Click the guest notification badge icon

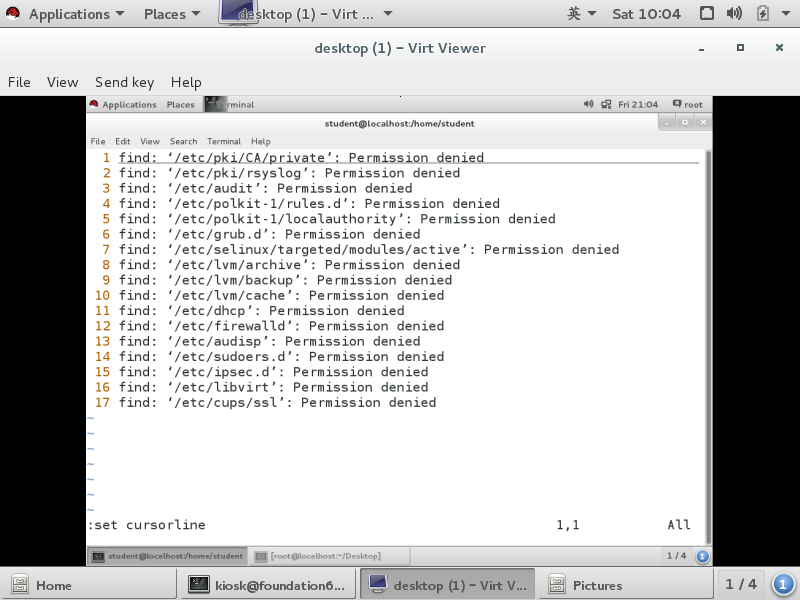[702, 556]
